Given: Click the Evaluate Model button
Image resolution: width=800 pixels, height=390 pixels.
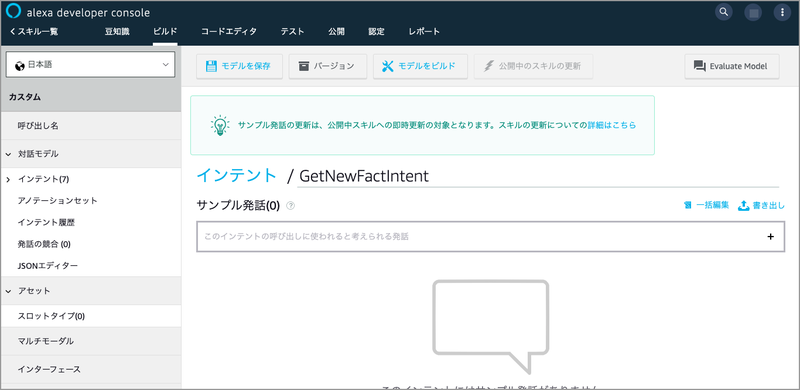Looking at the screenshot, I should 732,66.
